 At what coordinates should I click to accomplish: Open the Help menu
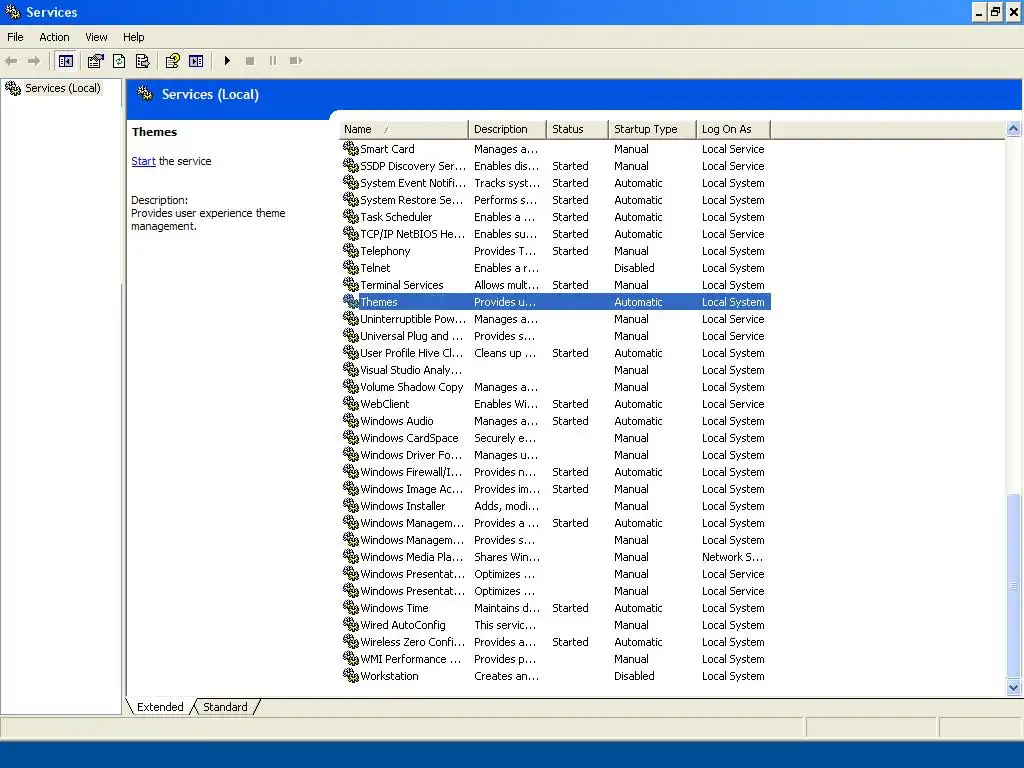pyautogui.click(x=133, y=37)
